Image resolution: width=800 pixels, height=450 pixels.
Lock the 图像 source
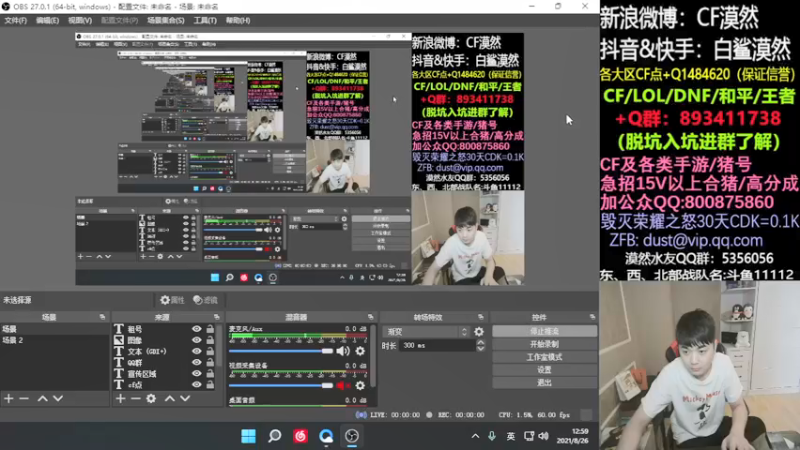pos(210,340)
